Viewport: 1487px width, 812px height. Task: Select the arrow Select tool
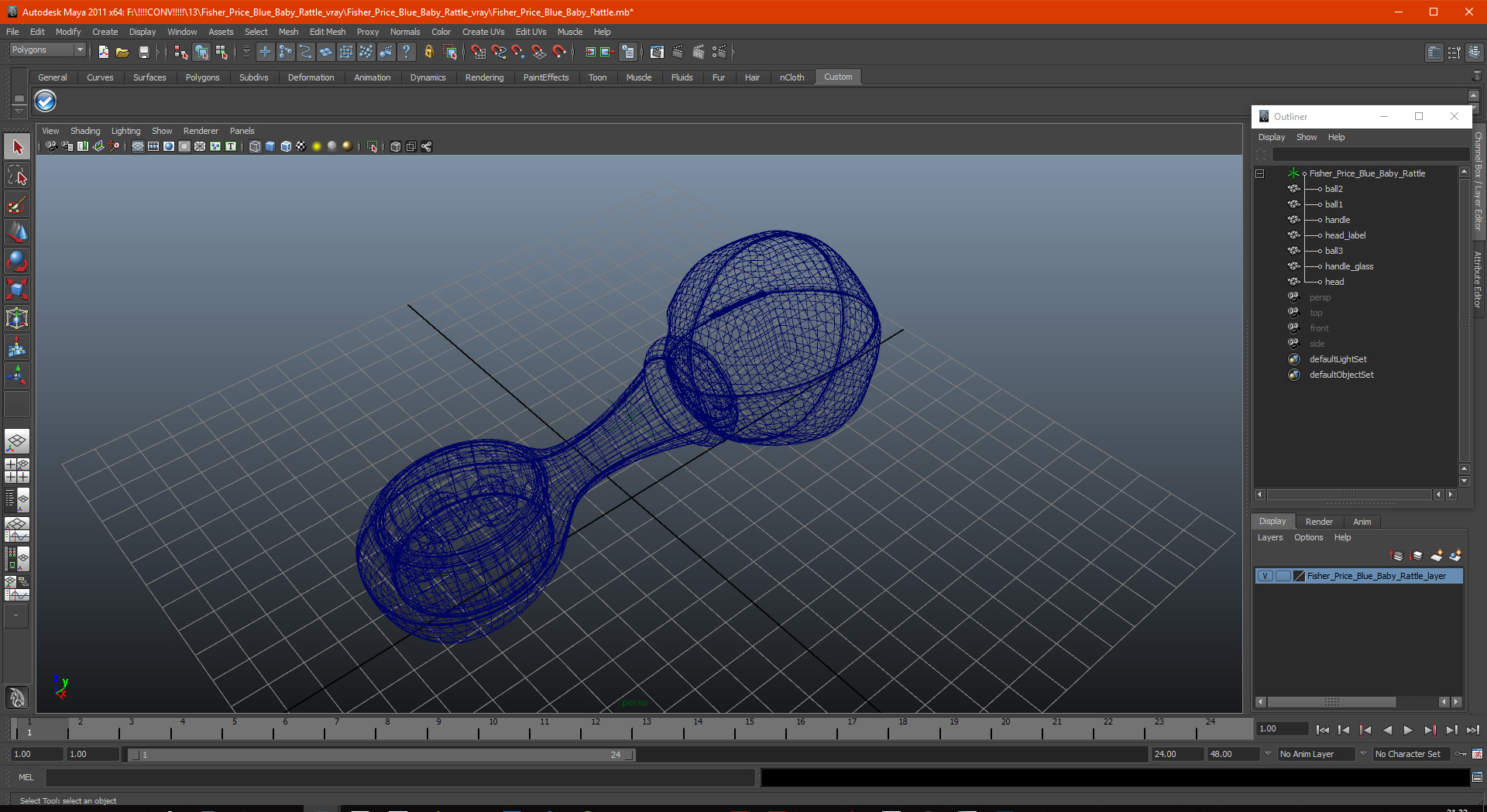click(x=17, y=147)
